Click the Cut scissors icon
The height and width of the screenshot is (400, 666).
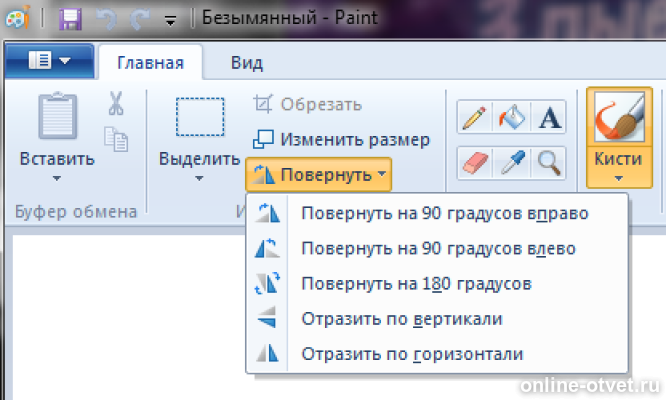click(116, 103)
